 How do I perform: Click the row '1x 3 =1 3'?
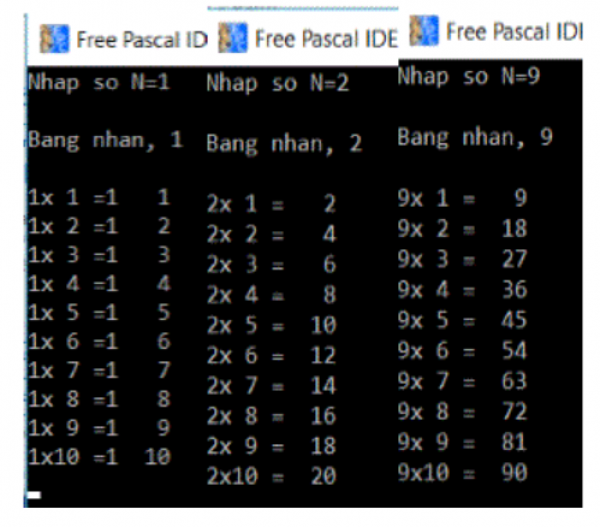(99, 255)
